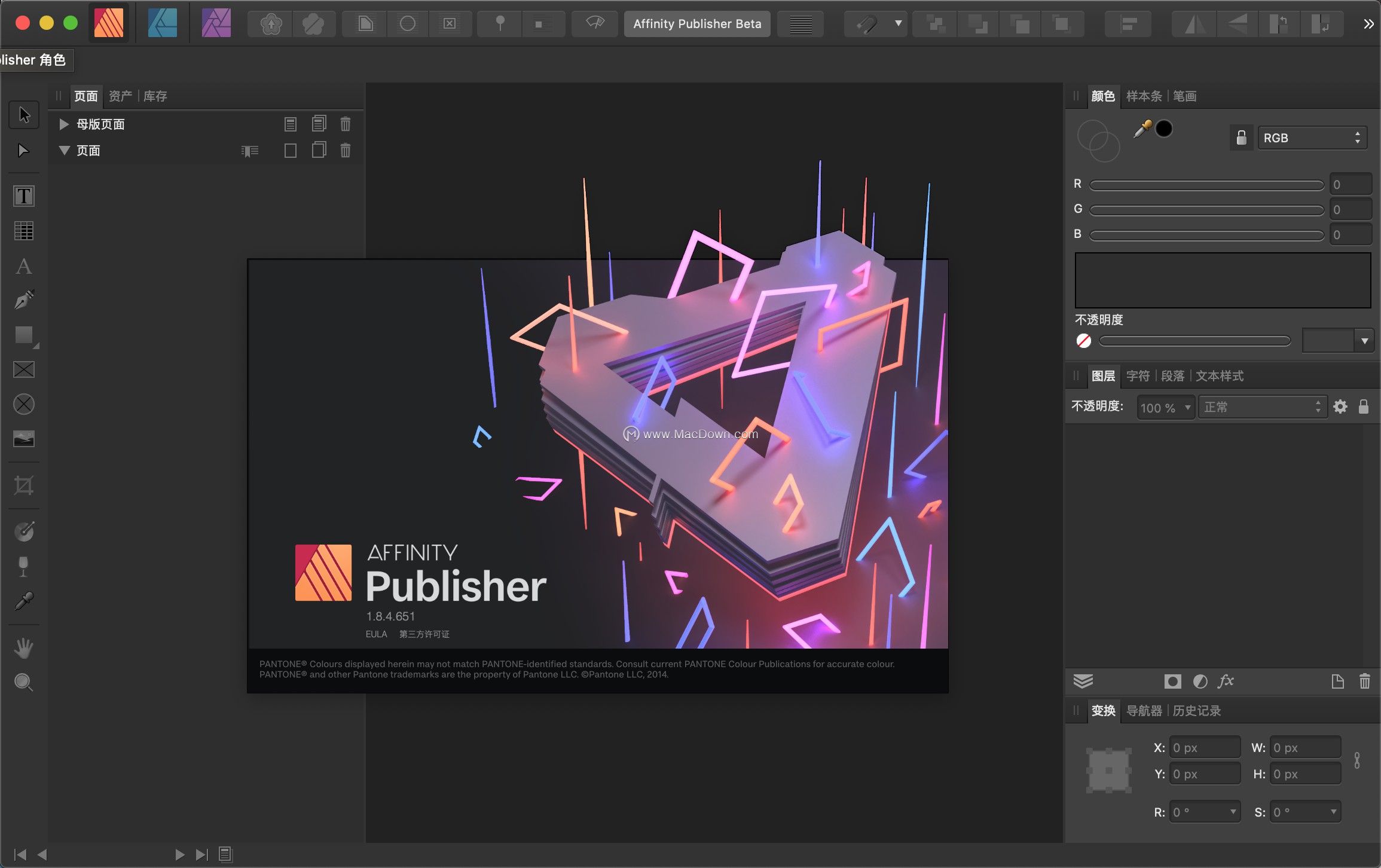Go to last page button
Image resolution: width=1381 pixels, height=868 pixels.
point(202,854)
